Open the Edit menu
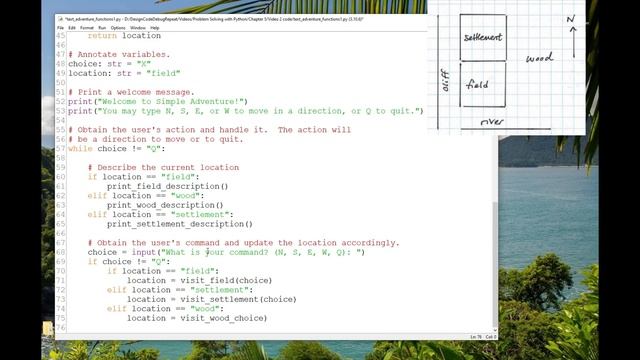 tap(72, 28)
